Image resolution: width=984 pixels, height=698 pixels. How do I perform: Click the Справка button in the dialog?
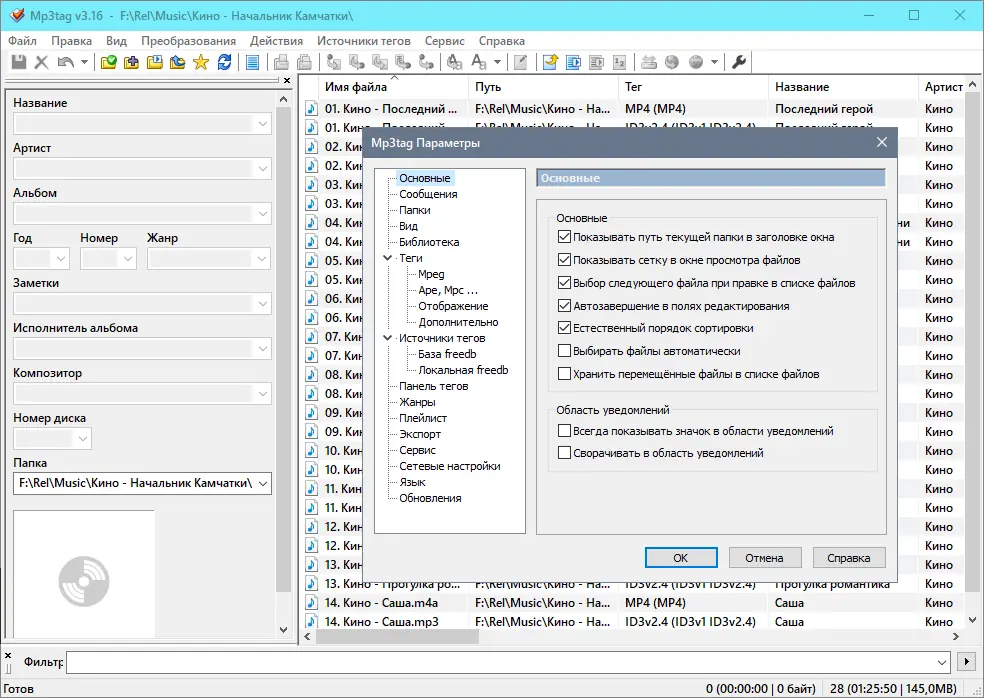coord(848,557)
